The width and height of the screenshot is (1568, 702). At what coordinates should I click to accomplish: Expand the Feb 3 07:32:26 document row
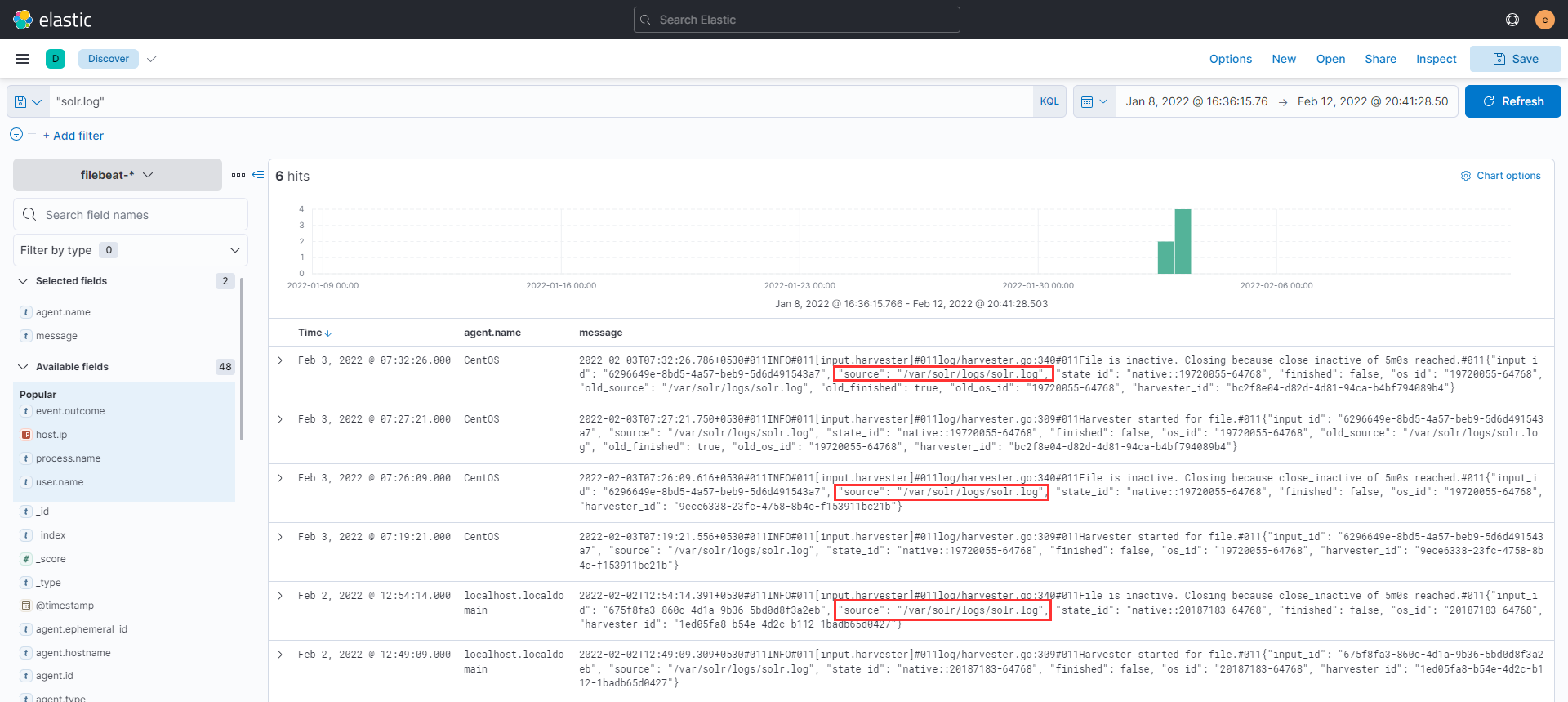[280, 360]
